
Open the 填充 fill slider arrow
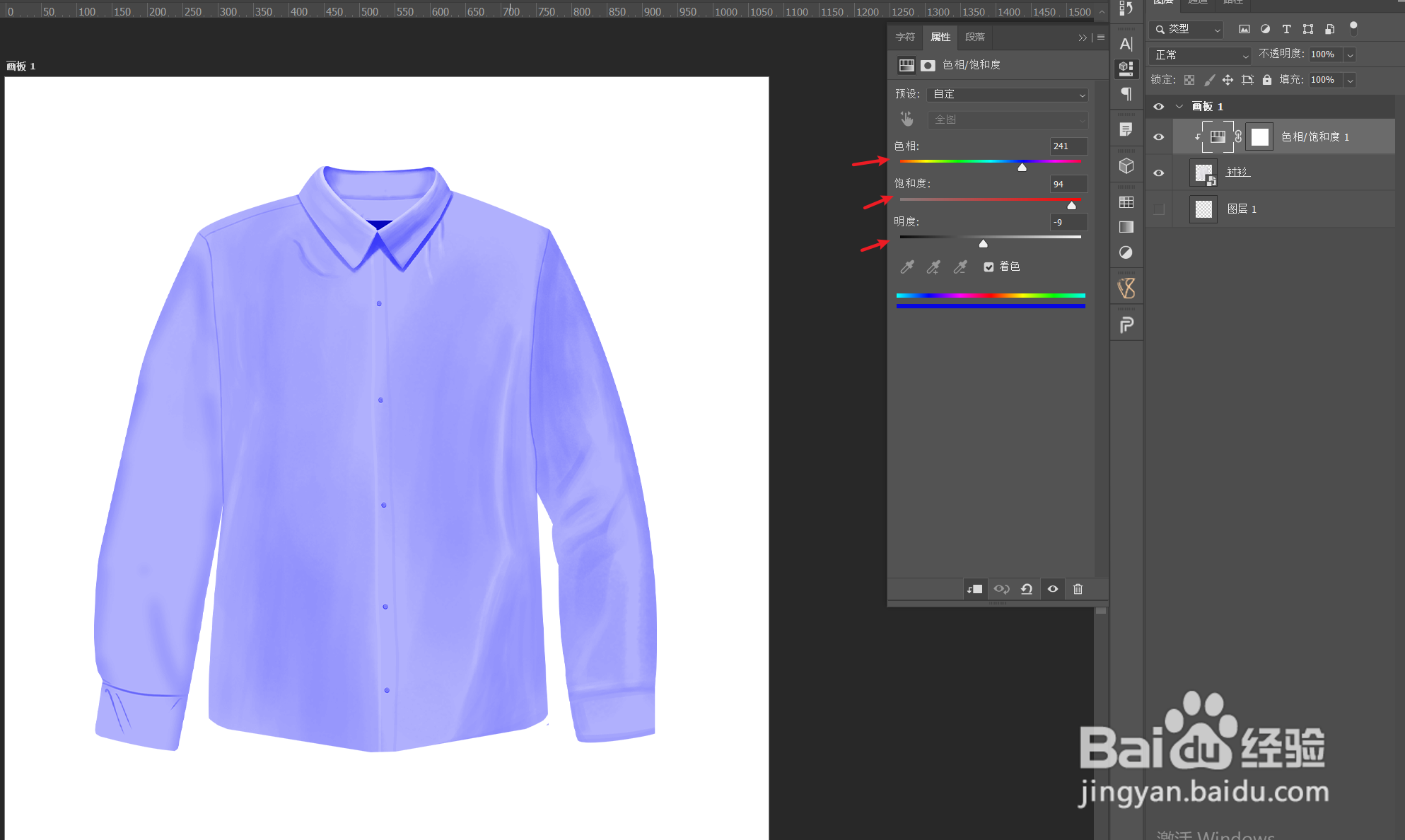[1350, 80]
